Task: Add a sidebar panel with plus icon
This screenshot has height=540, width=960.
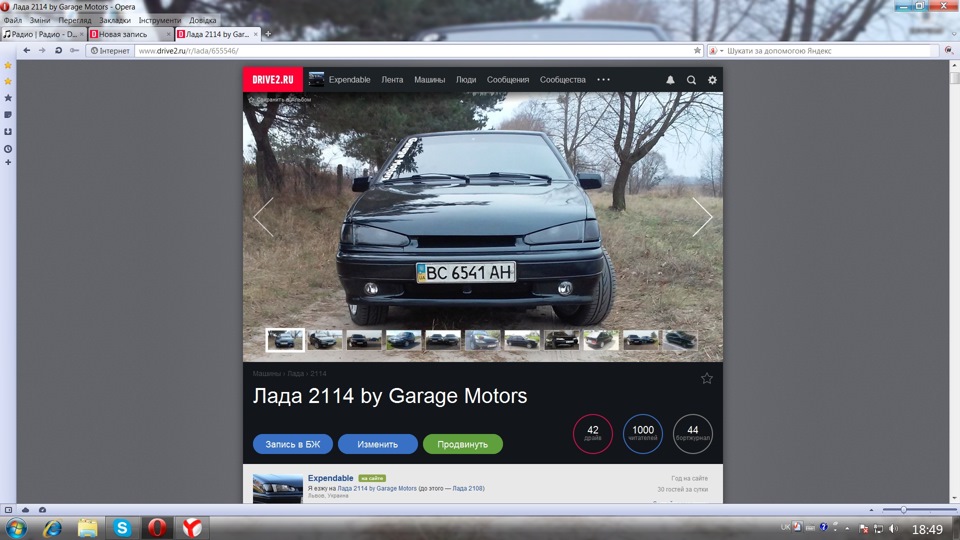Action: [x=8, y=162]
